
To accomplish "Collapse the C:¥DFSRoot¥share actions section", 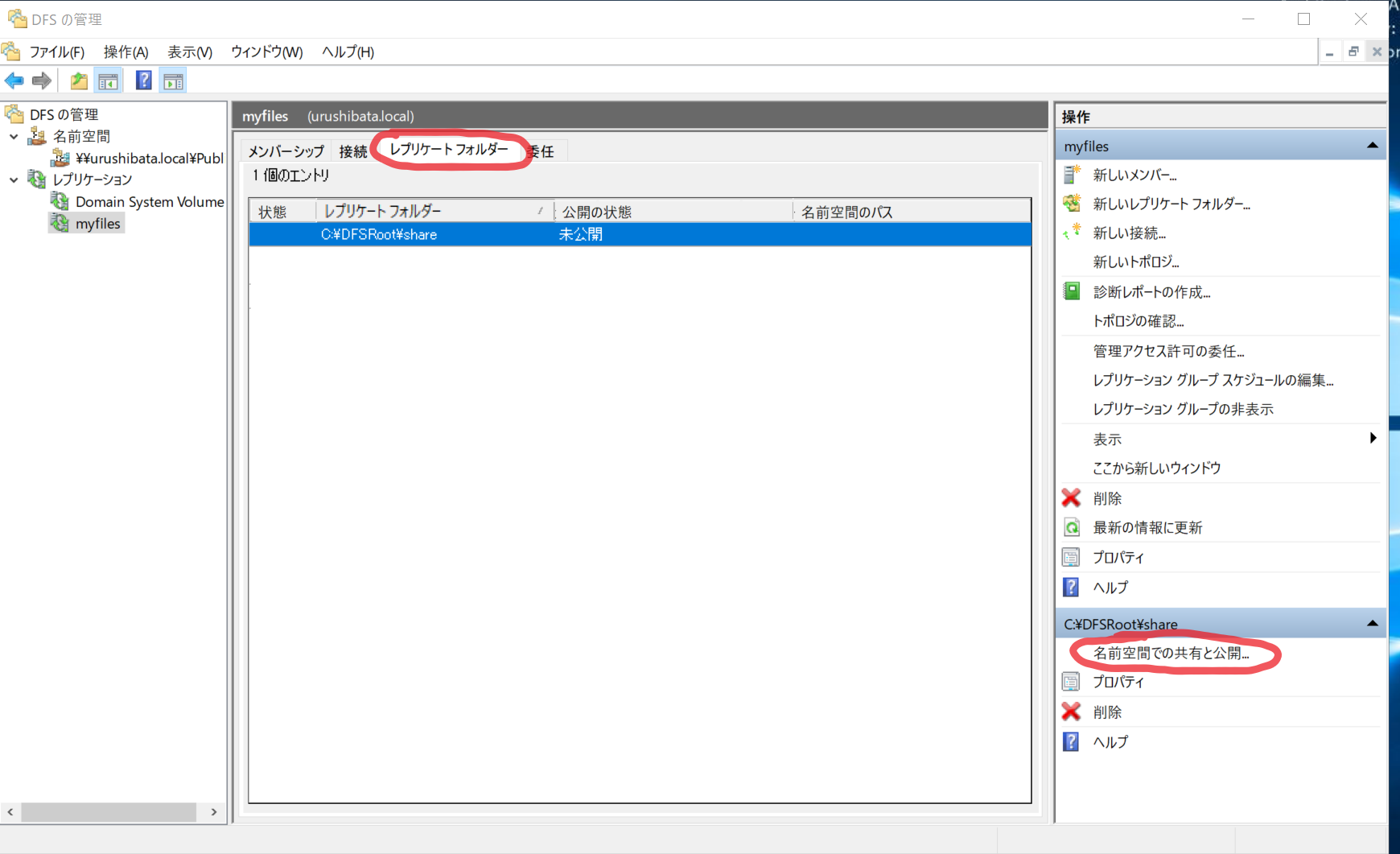I will point(1373,624).
